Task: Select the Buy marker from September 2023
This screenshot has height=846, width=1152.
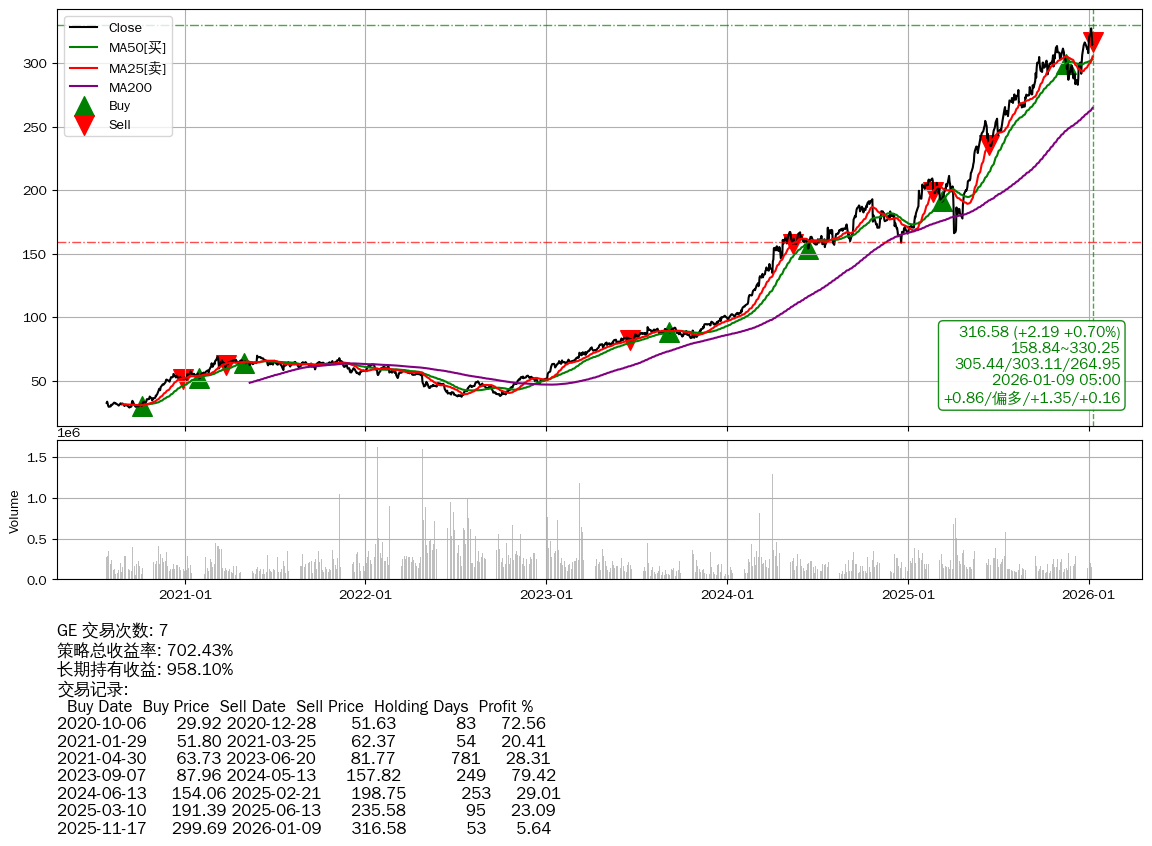Action: click(669, 332)
